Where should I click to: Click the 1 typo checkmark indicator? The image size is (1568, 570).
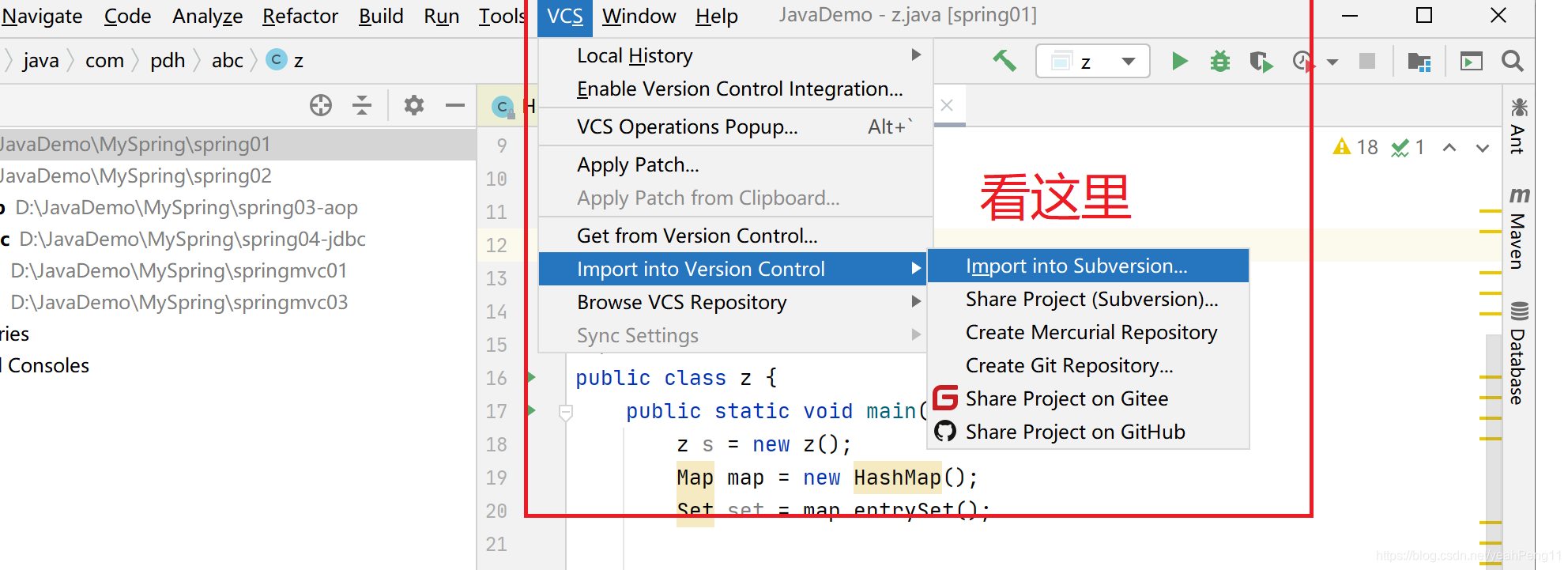(x=1408, y=147)
